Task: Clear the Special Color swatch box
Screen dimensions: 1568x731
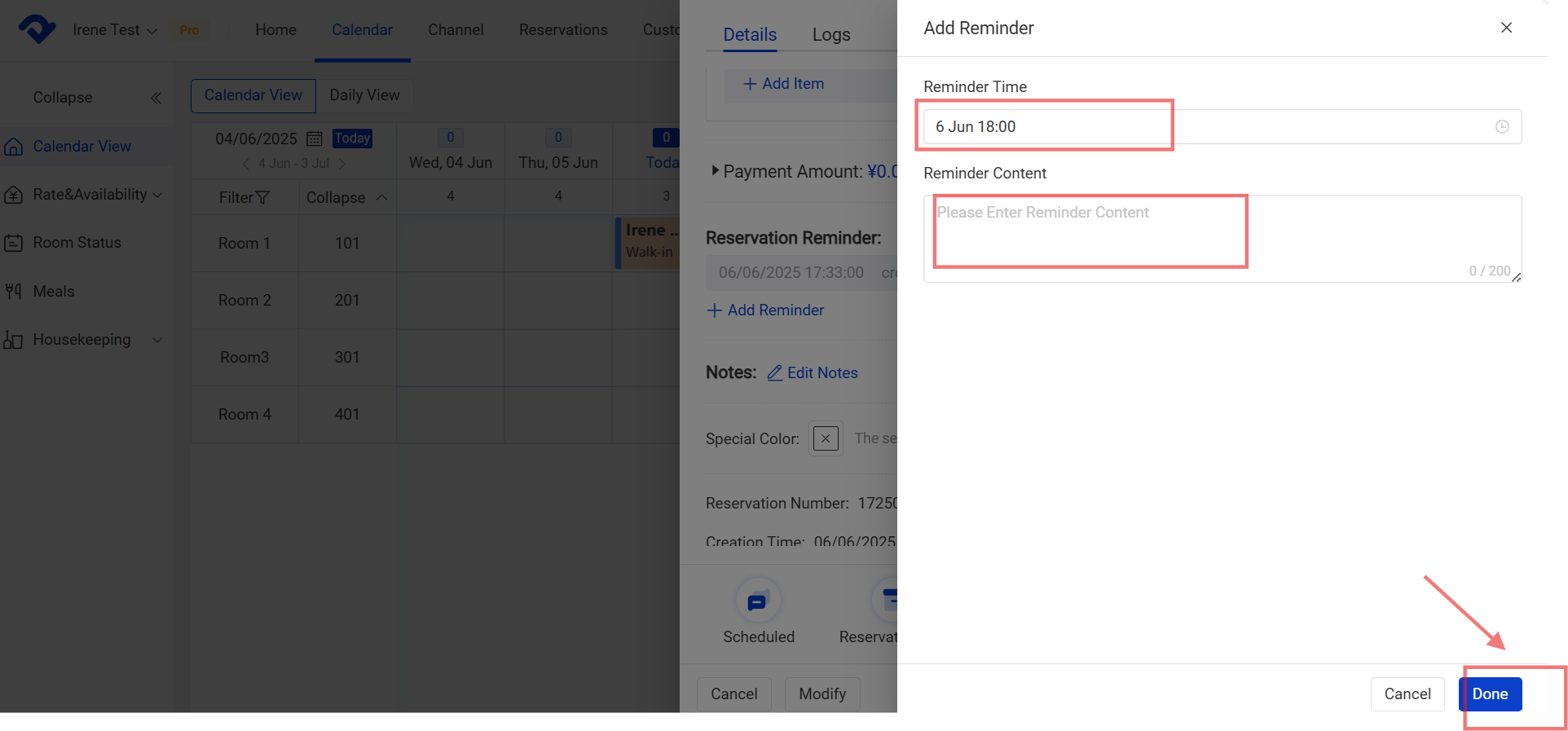Action: click(x=826, y=439)
